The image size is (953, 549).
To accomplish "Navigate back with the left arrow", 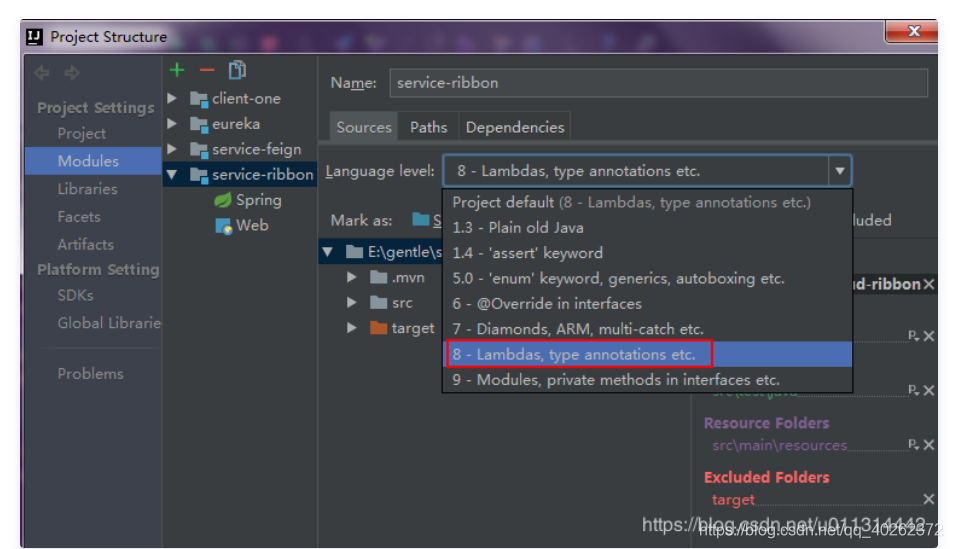I will 42,73.
